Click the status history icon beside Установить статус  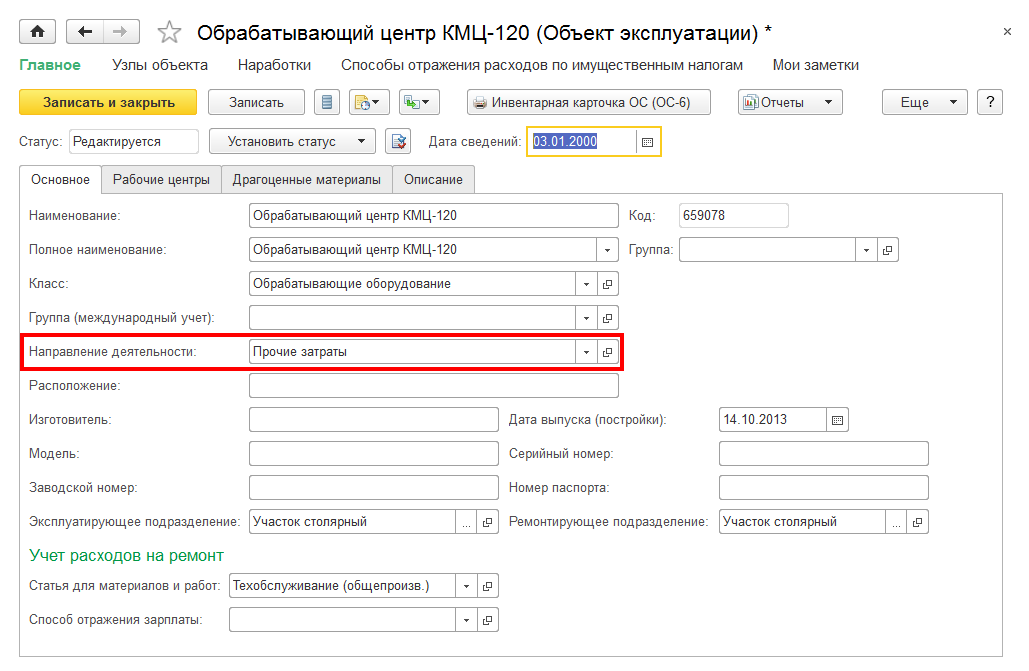point(398,141)
